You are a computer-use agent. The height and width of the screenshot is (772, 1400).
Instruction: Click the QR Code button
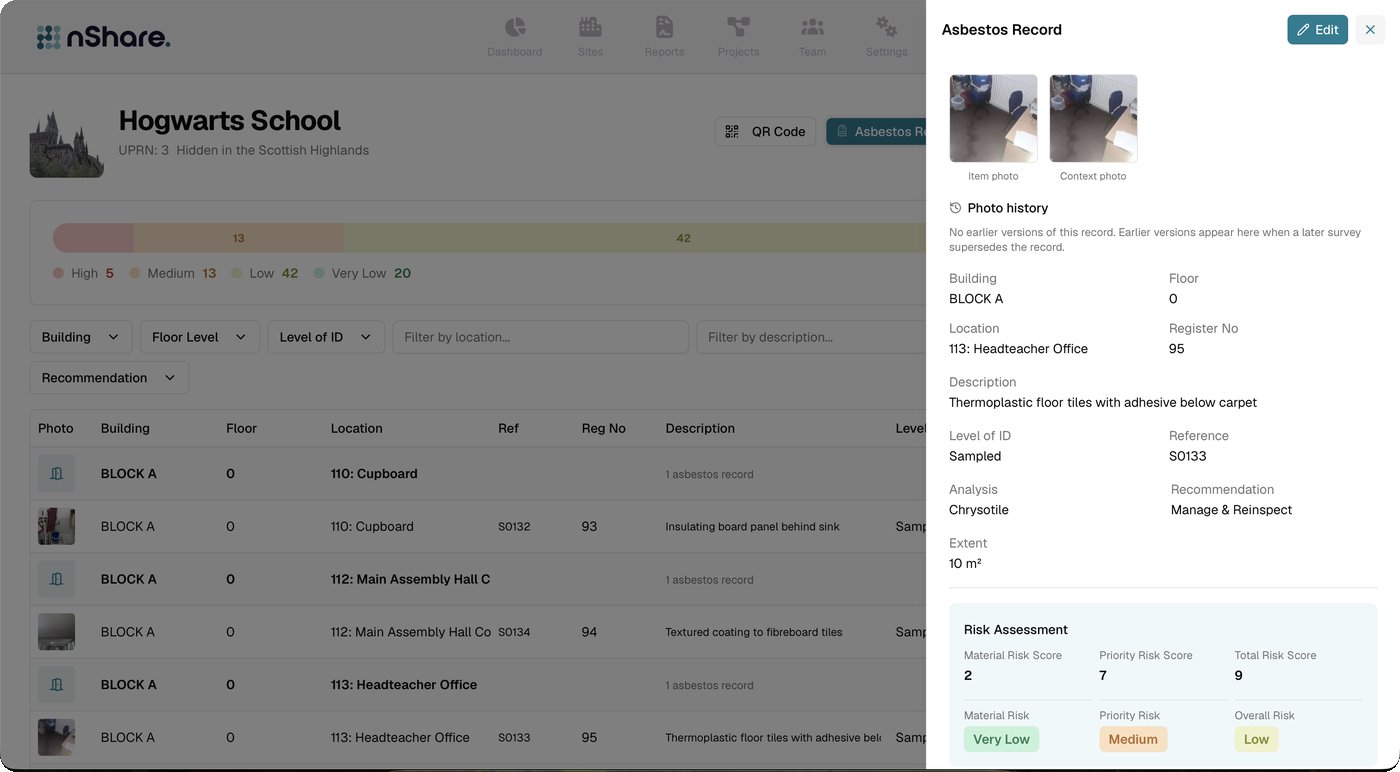765,131
